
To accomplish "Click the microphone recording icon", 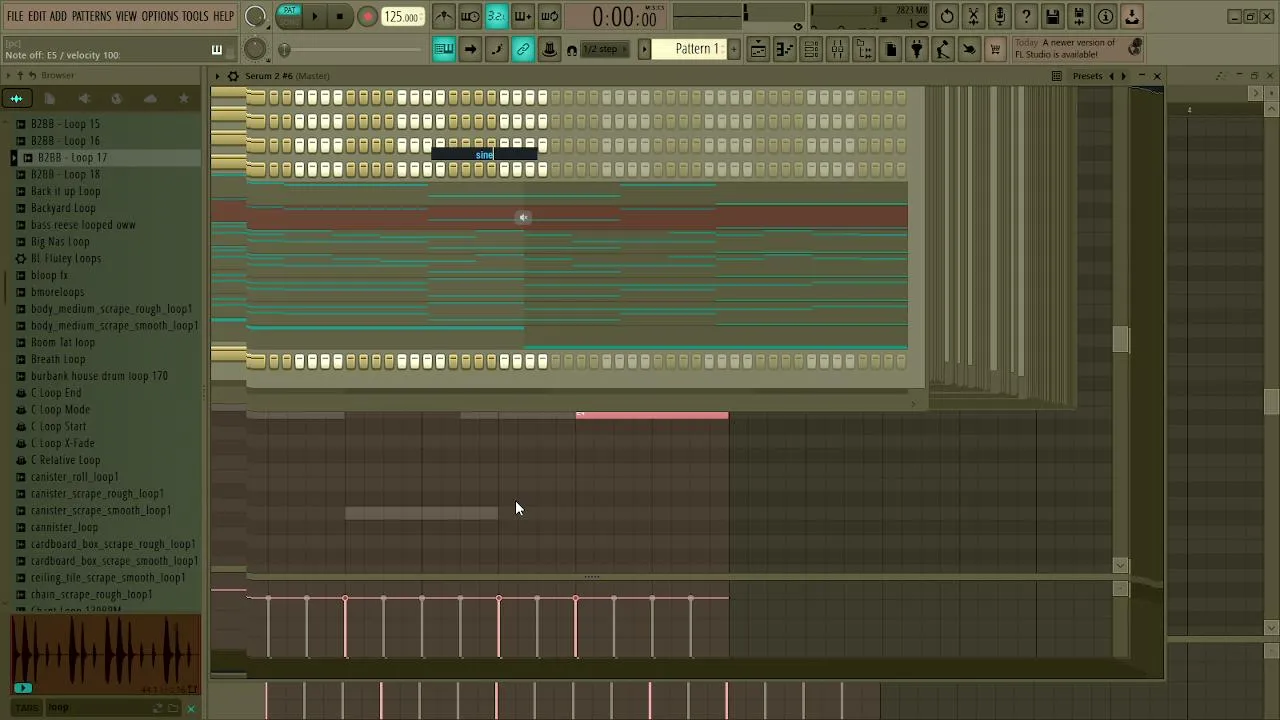I will pos(1000,16).
